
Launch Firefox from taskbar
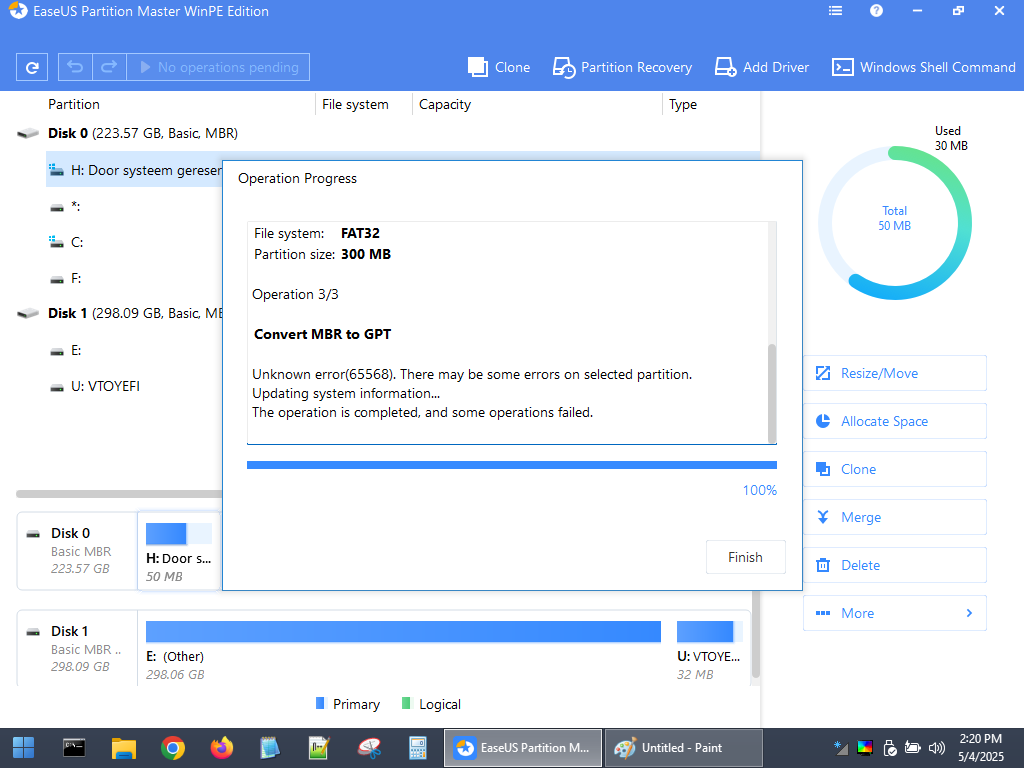click(x=222, y=748)
